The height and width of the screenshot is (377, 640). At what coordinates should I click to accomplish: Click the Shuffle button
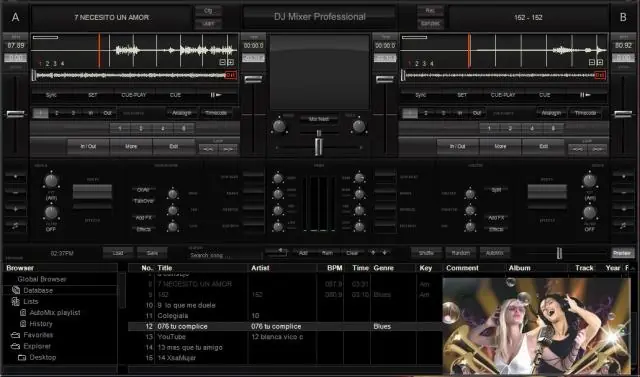click(x=426, y=253)
